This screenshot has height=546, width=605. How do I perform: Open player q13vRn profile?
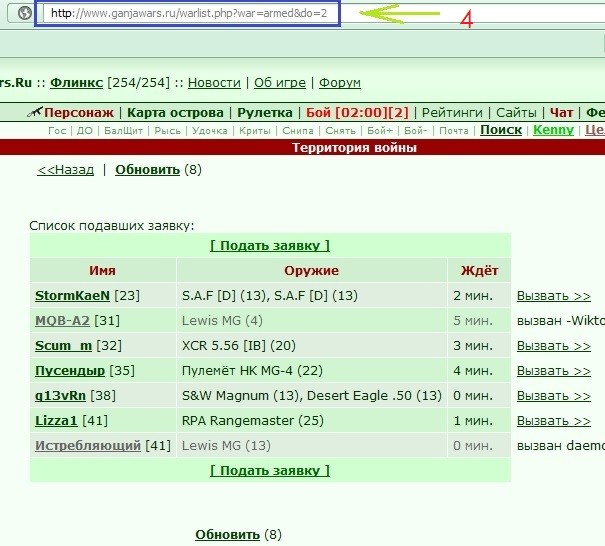coord(60,396)
